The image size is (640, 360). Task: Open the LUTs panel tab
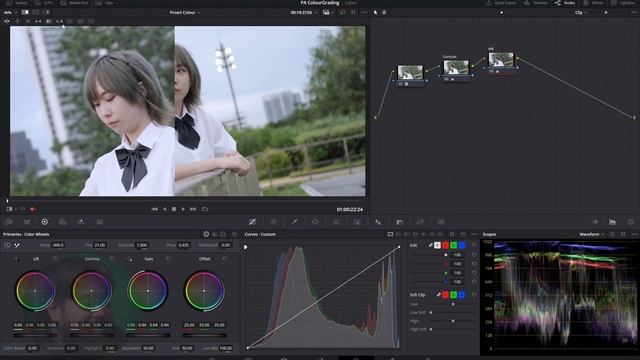pos(44,3)
